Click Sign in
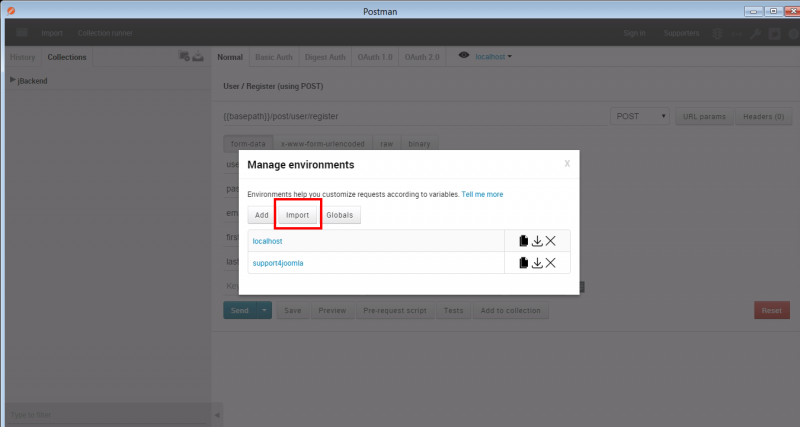 [634, 33]
